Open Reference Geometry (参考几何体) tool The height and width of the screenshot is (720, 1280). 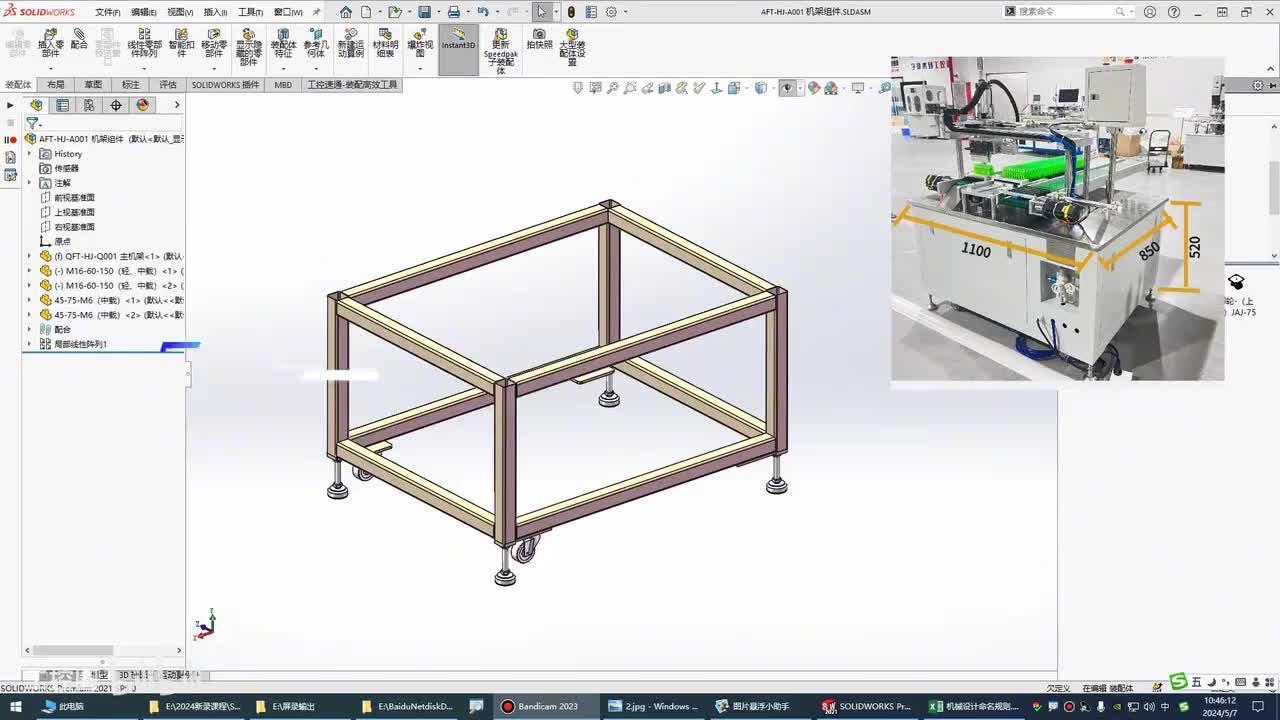pos(316,42)
